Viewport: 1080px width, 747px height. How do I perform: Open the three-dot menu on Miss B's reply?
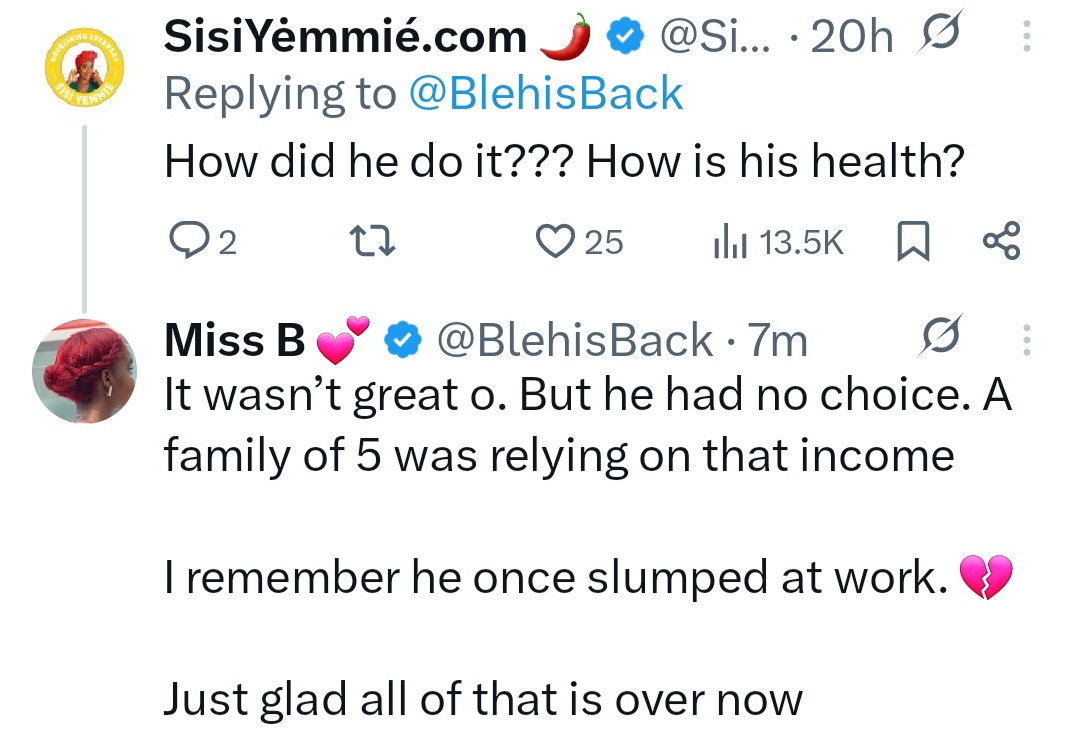(x=1027, y=338)
